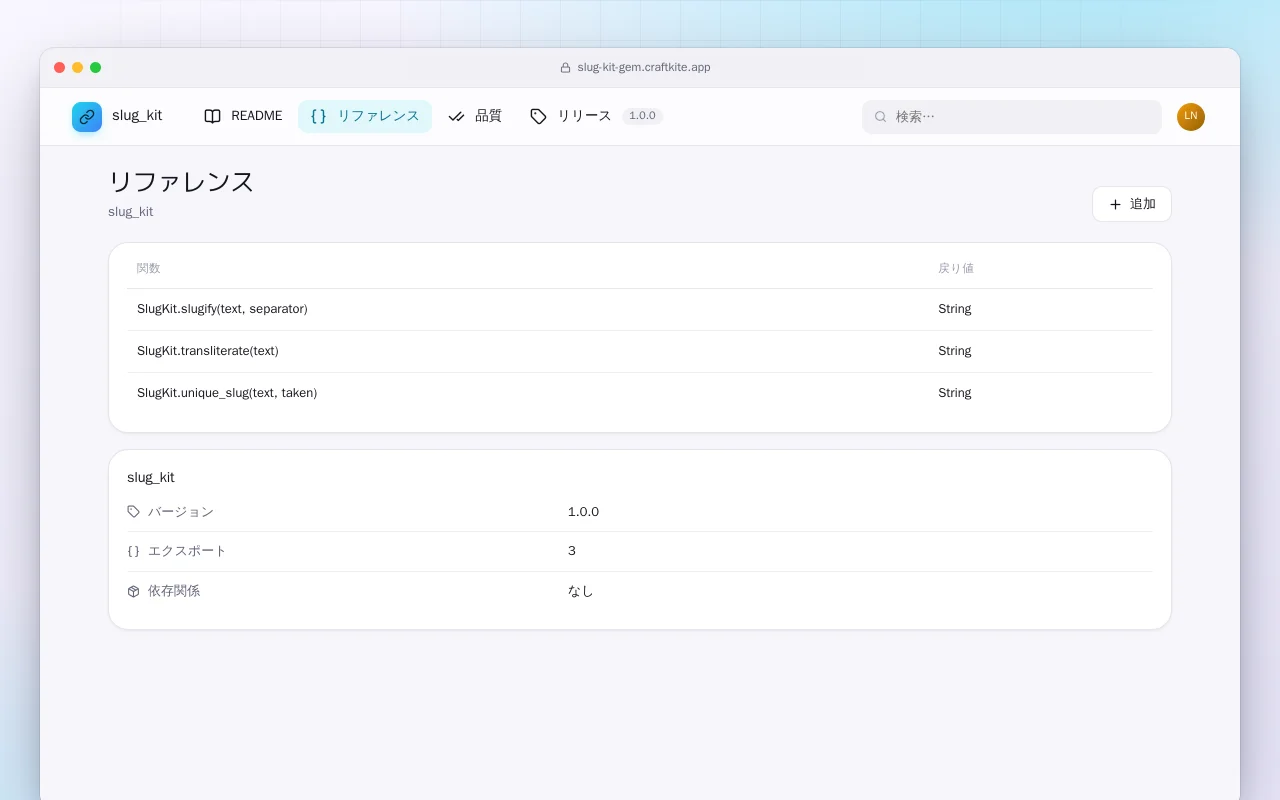The height and width of the screenshot is (800, 1280).
Task: Click the 1.0.0 version badge in navbar
Action: pyautogui.click(x=642, y=116)
